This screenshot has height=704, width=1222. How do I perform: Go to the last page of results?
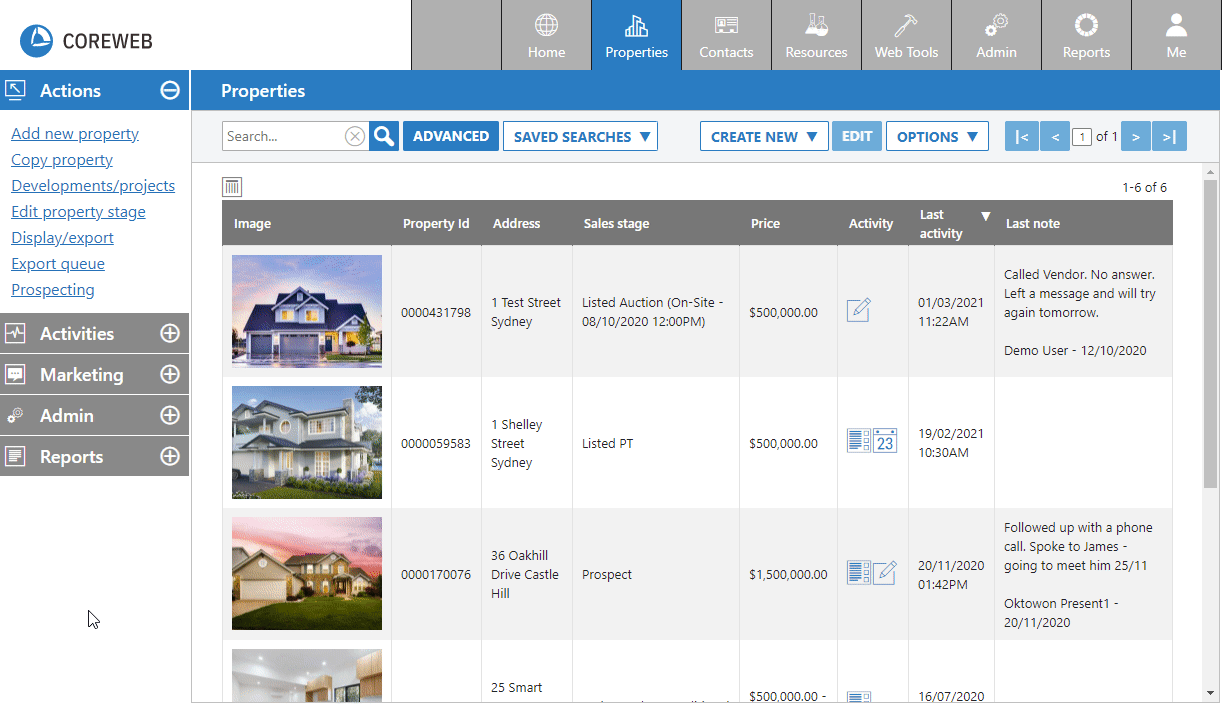pos(1169,137)
